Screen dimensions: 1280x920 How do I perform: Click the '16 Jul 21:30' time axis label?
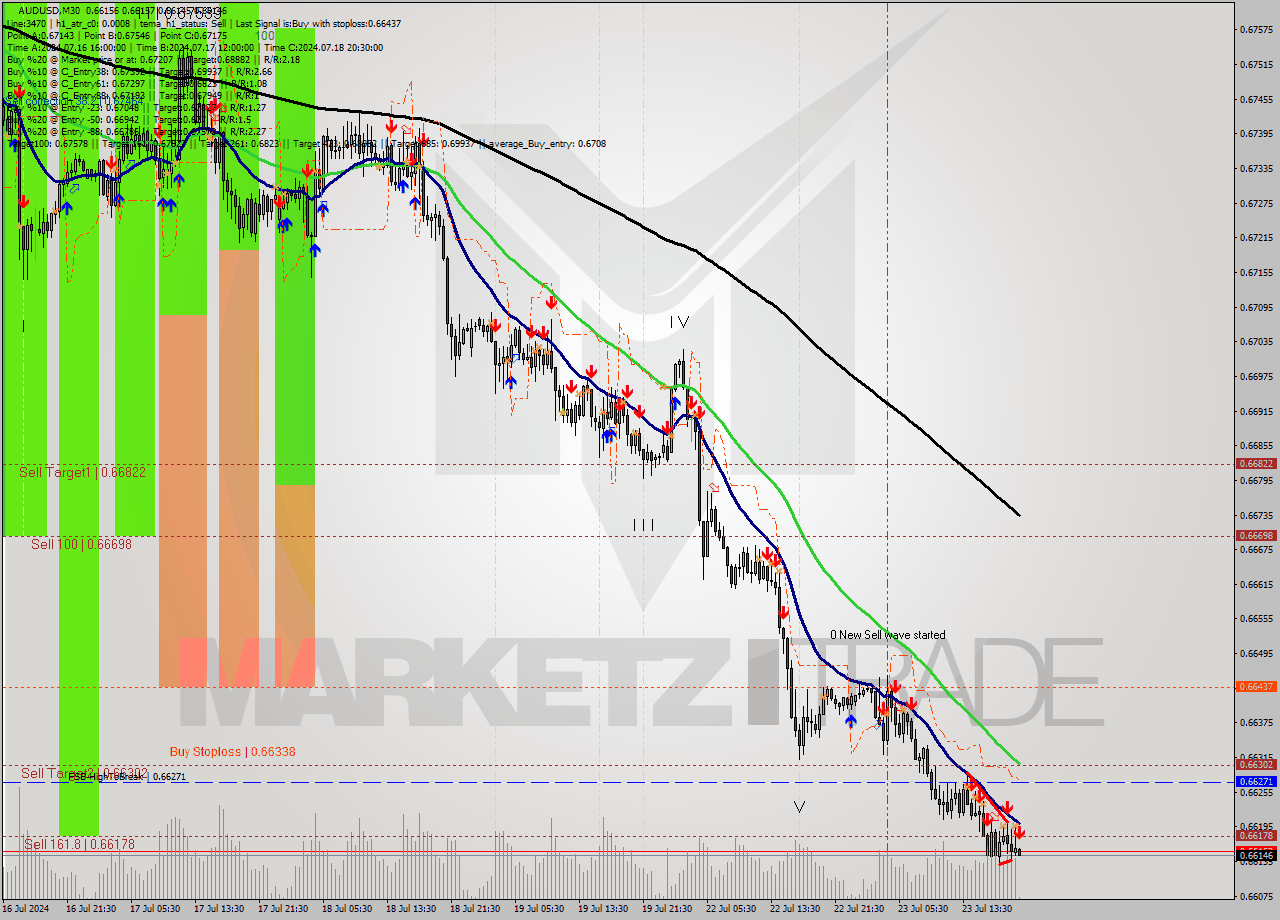90,909
